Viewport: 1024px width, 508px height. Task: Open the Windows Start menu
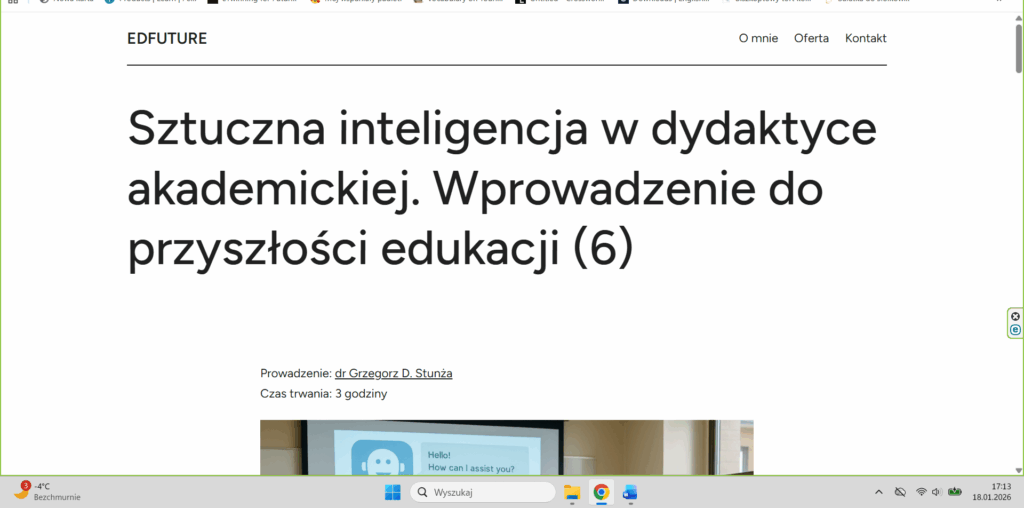click(x=392, y=492)
